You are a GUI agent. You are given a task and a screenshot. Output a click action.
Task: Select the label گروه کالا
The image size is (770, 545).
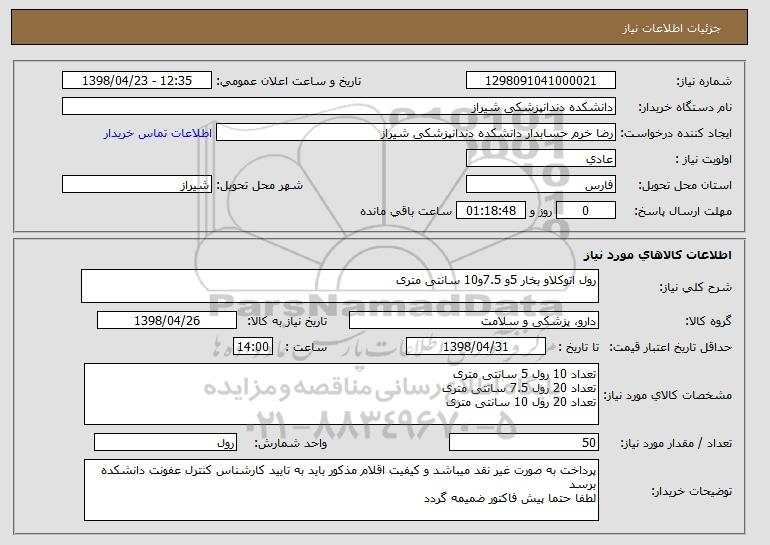coord(708,321)
